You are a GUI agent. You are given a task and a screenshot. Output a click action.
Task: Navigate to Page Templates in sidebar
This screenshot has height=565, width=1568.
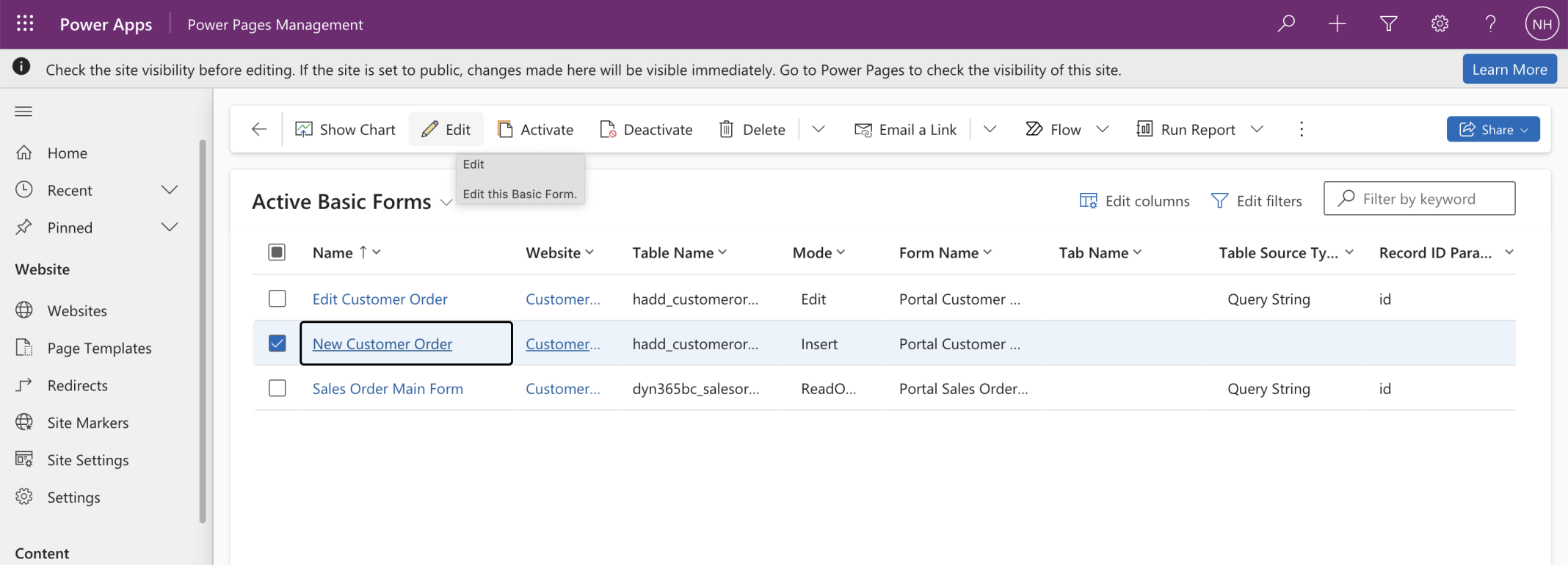pos(99,349)
